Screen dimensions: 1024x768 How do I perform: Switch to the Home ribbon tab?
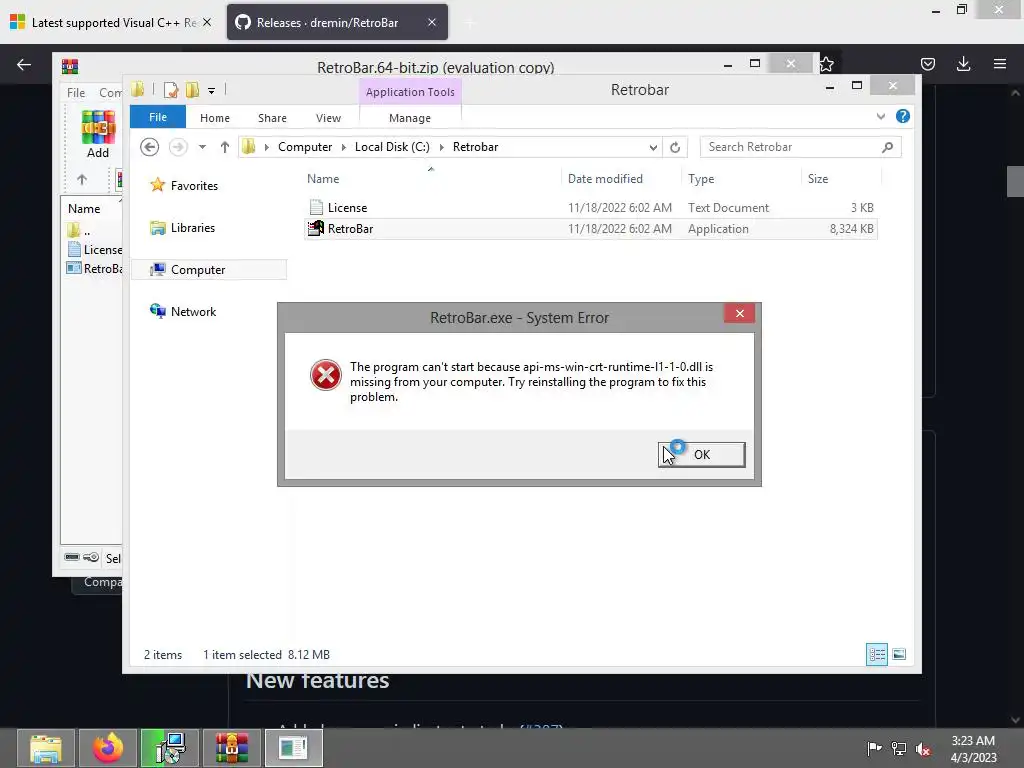tap(215, 118)
